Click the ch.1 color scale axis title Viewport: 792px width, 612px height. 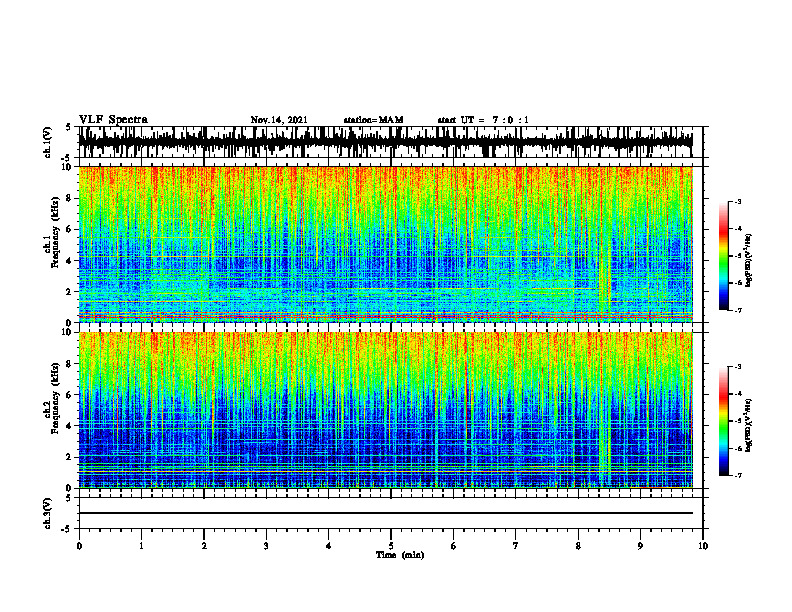tap(749, 261)
